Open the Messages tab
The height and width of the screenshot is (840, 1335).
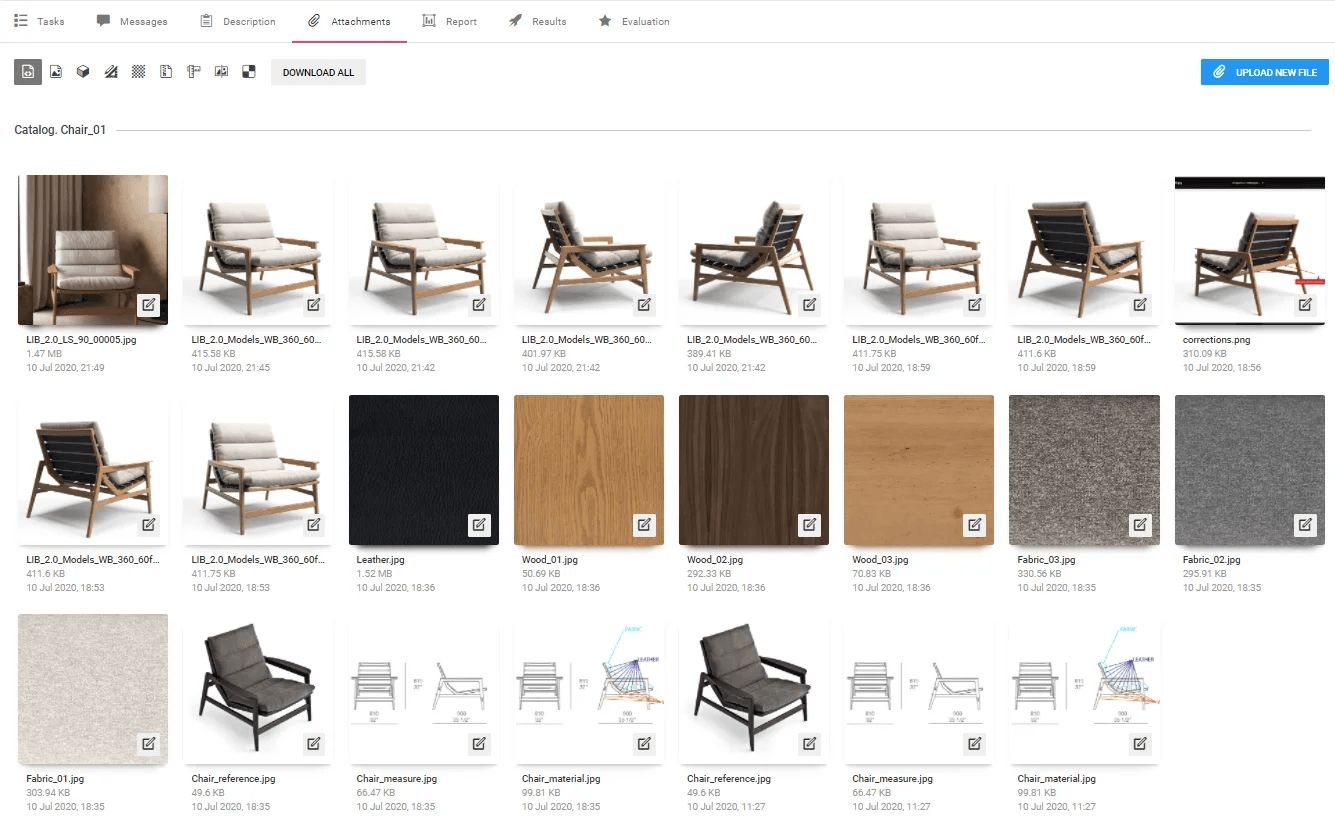point(132,21)
